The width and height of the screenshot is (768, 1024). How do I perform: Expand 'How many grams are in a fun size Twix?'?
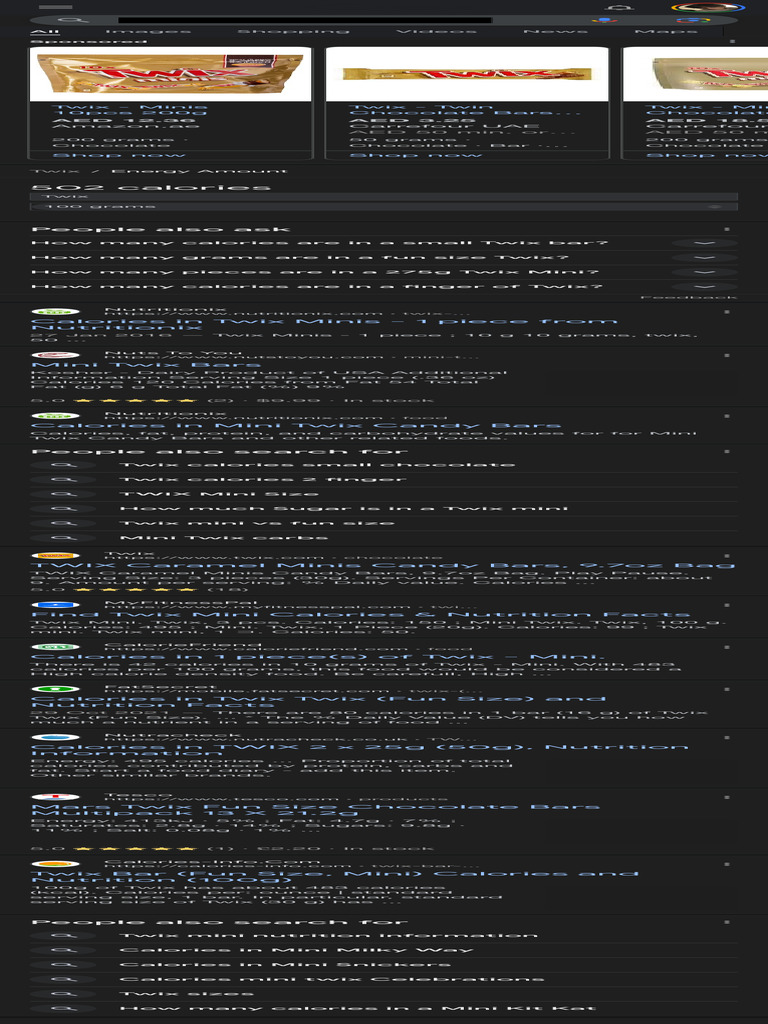coord(384,257)
